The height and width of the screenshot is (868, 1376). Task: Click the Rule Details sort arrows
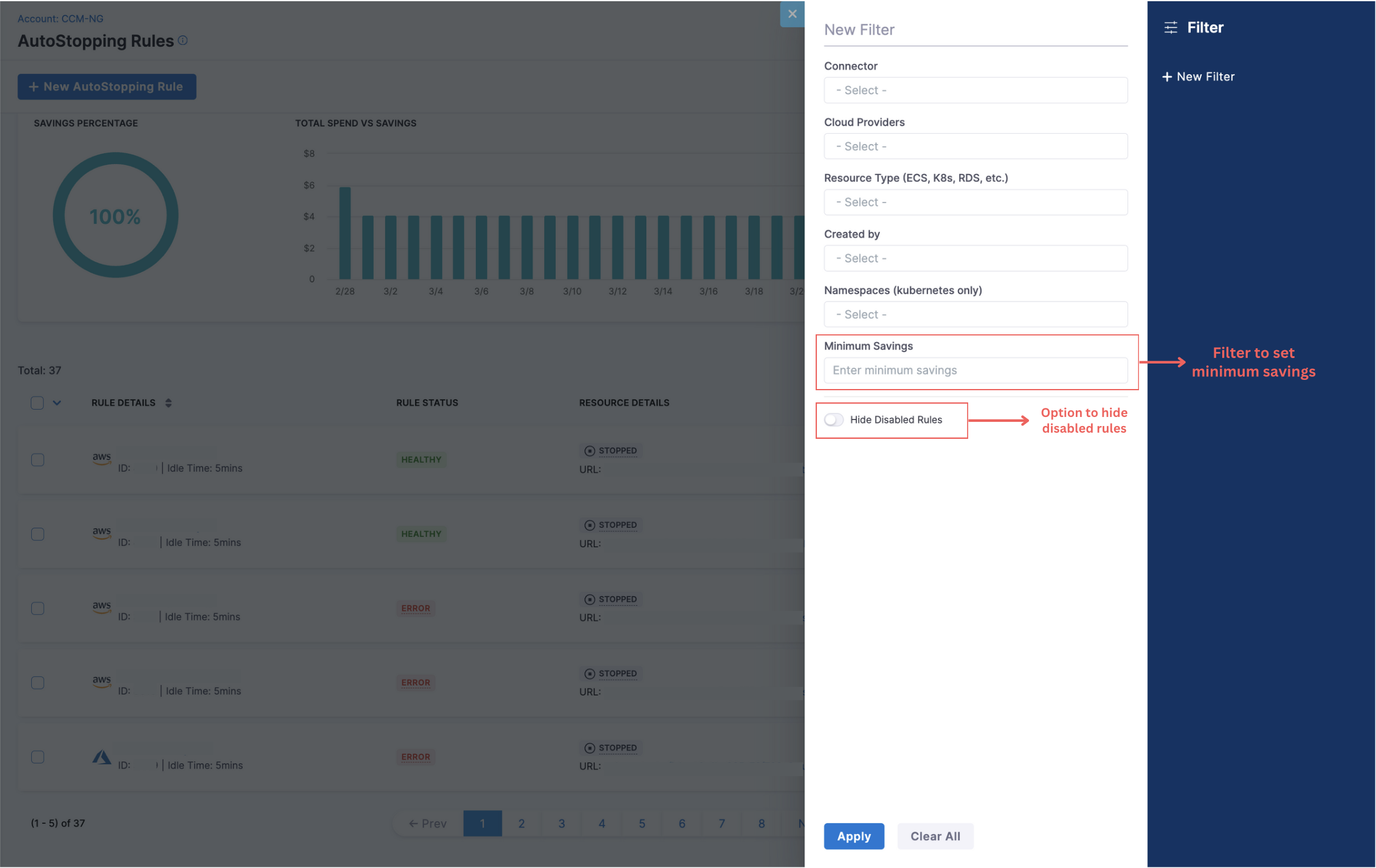click(x=168, y=402)
